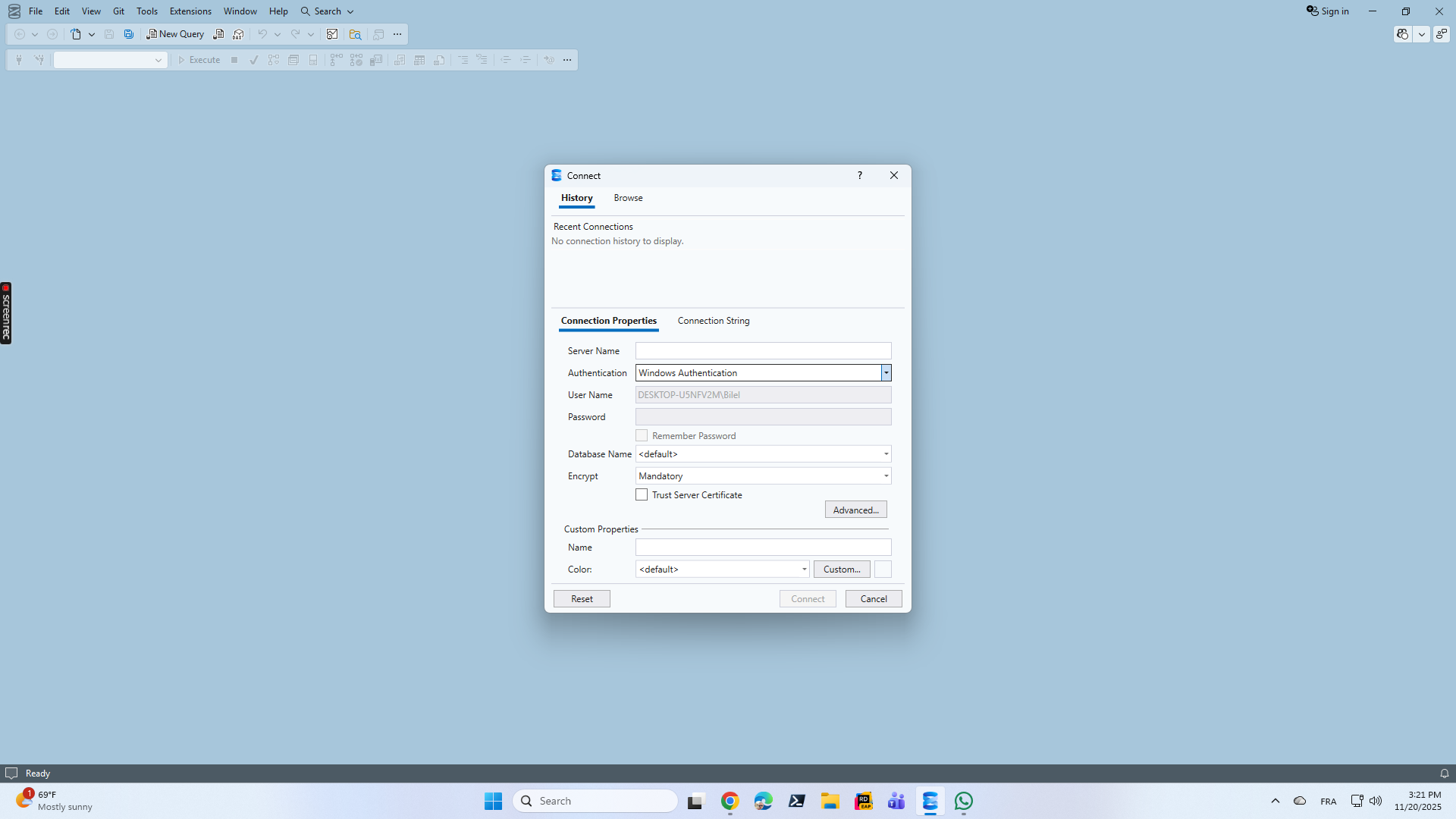Select the Save All icon
This screenshot has height=819, width=1456.
(x=128, y=34)
